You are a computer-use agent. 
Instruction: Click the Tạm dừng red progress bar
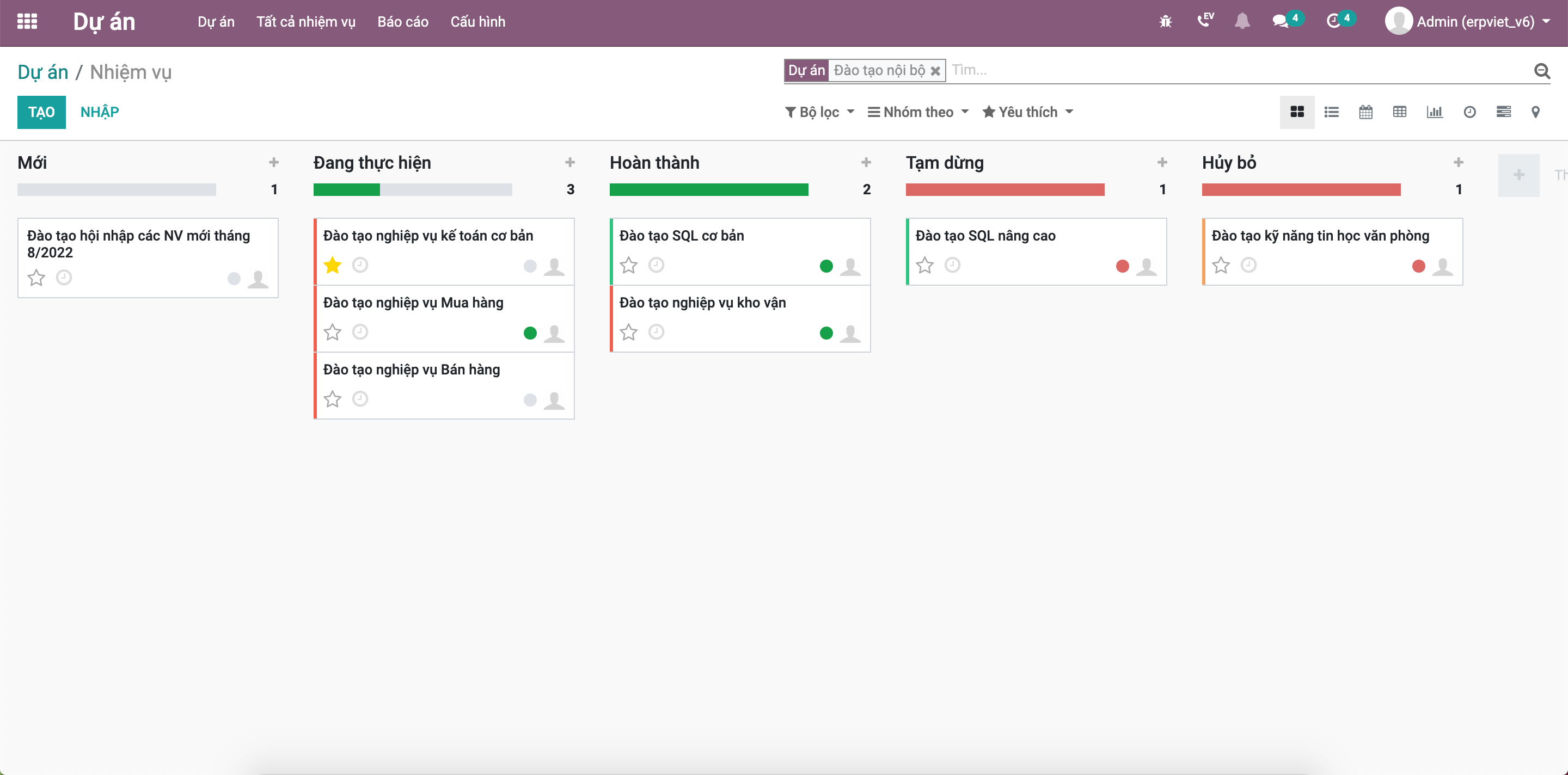click(1004, 190)
